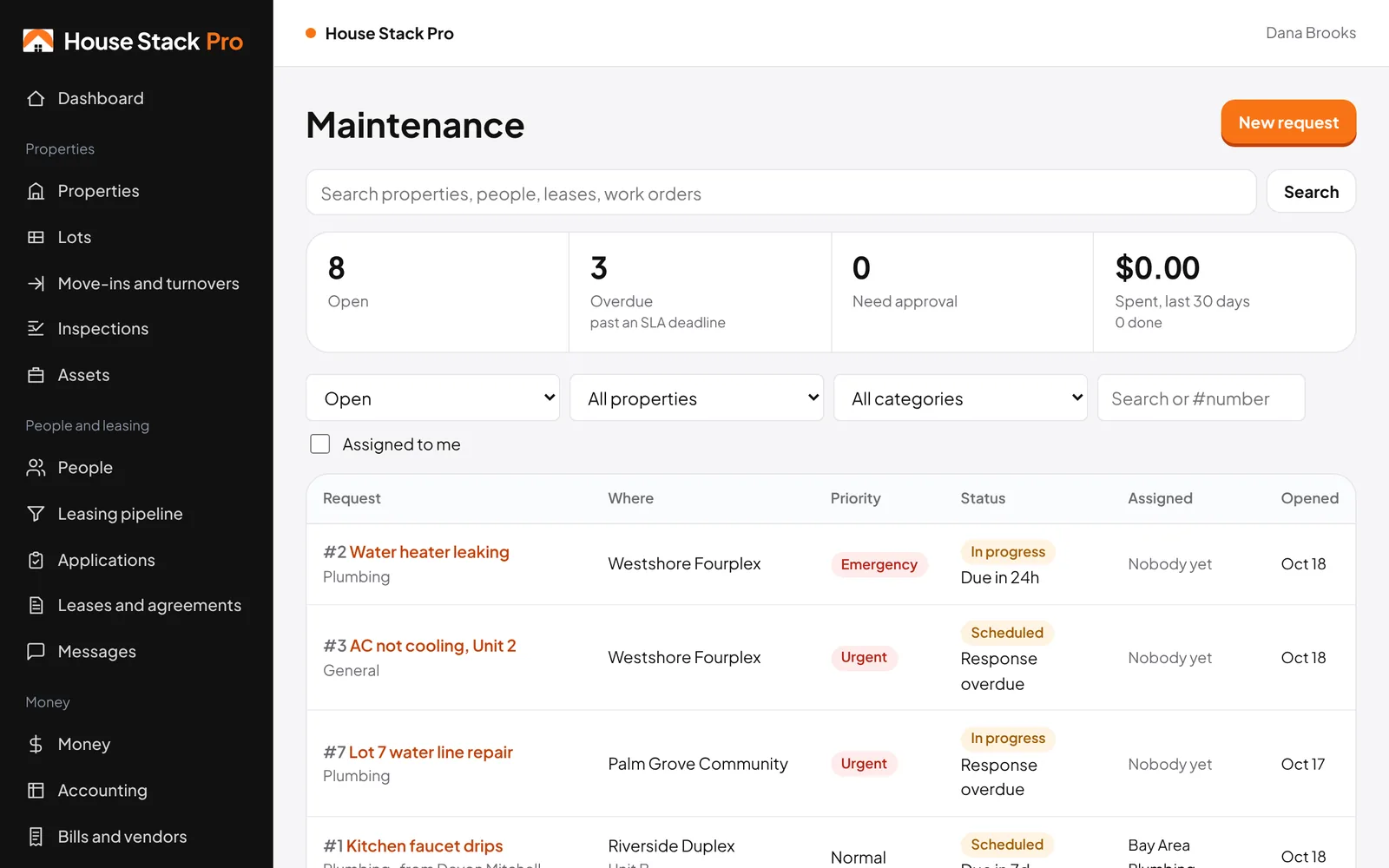
Task: Click In progress status on Lot 7 row
Action: 1008,739
